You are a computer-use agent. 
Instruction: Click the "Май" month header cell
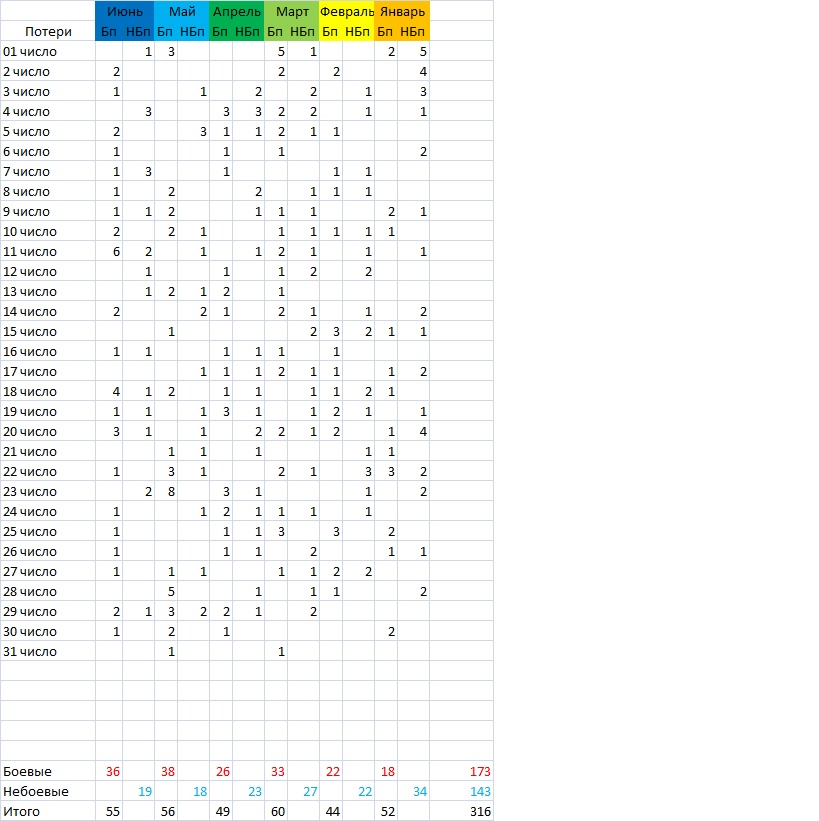pos(182,12)
